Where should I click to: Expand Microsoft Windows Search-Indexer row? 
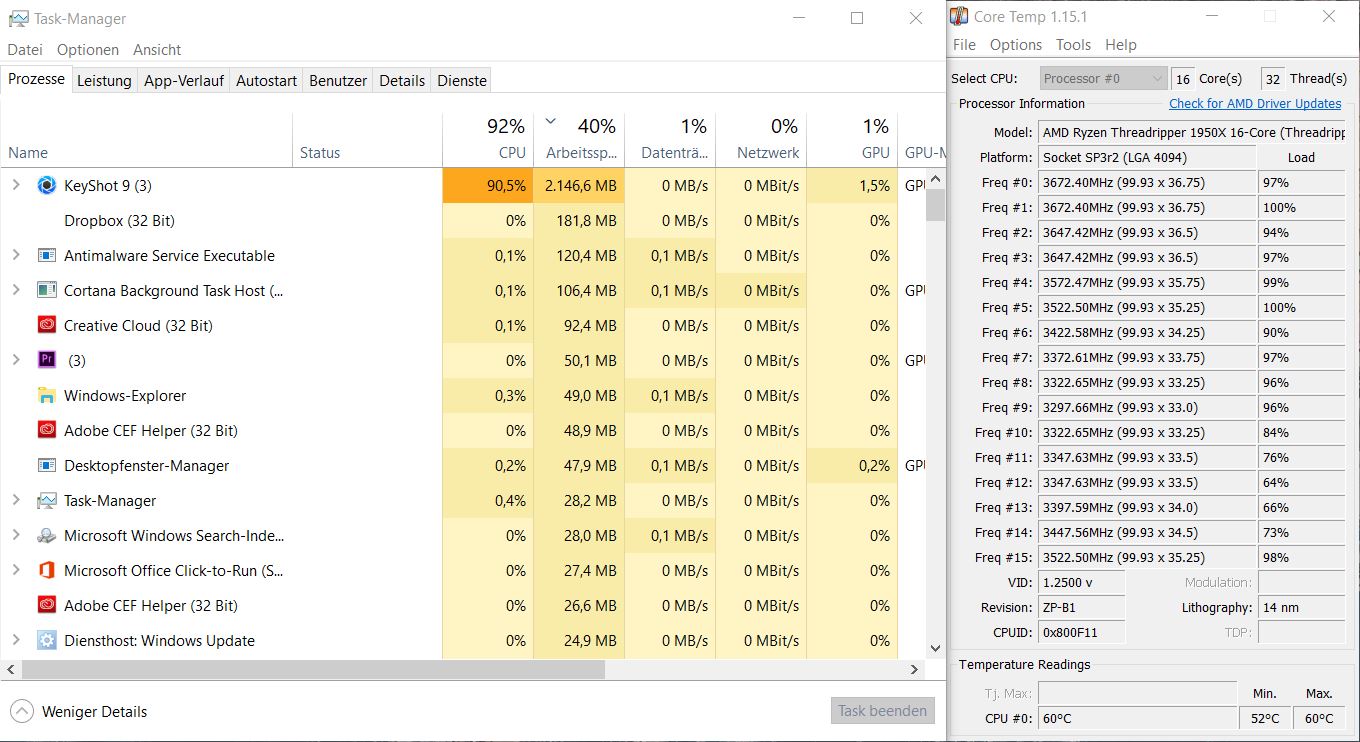click(16, 536)
